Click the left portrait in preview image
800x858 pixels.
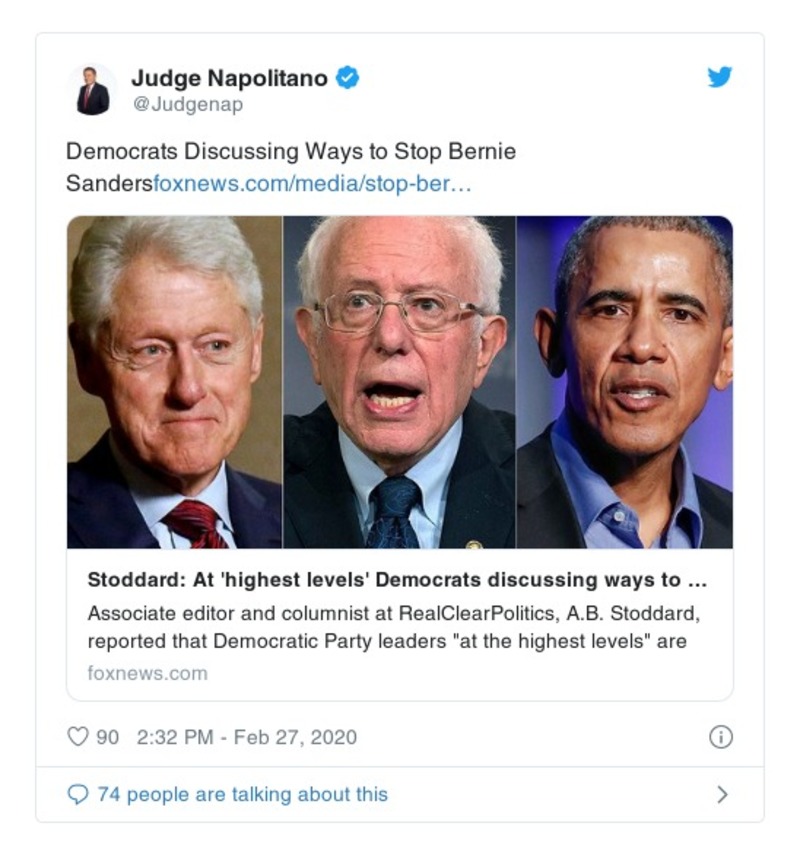coord(175,382)
